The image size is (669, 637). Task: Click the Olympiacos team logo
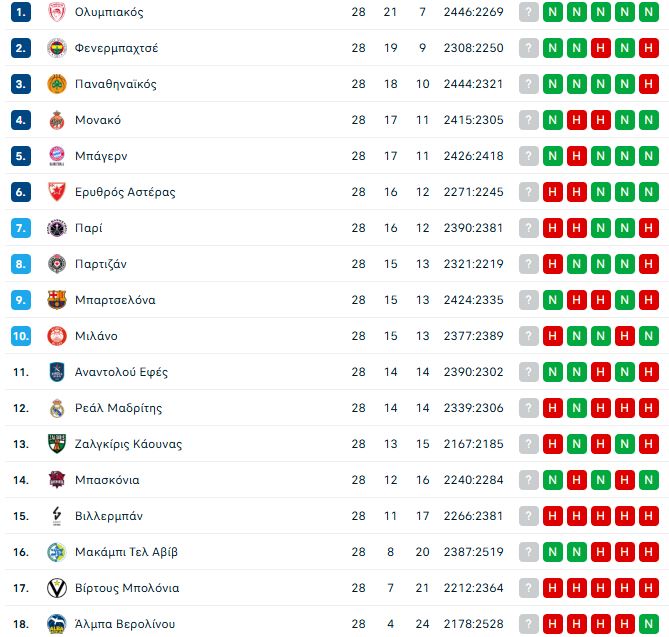click(x=56, y=12)
